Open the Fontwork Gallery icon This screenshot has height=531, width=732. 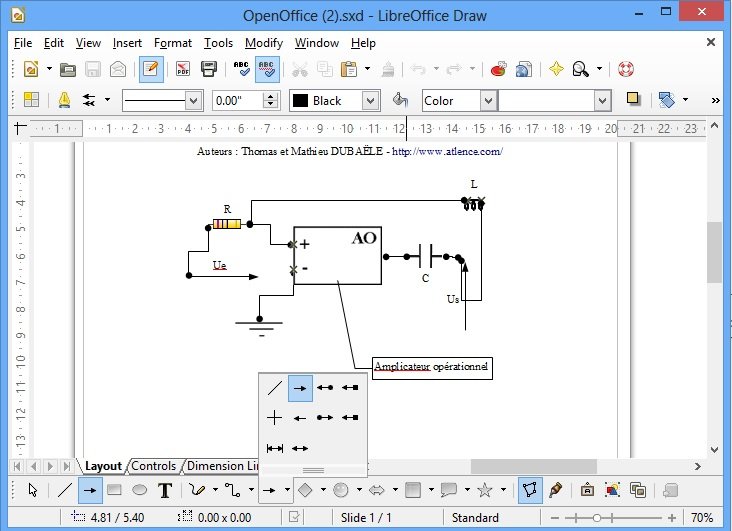(x=587, y=490)
